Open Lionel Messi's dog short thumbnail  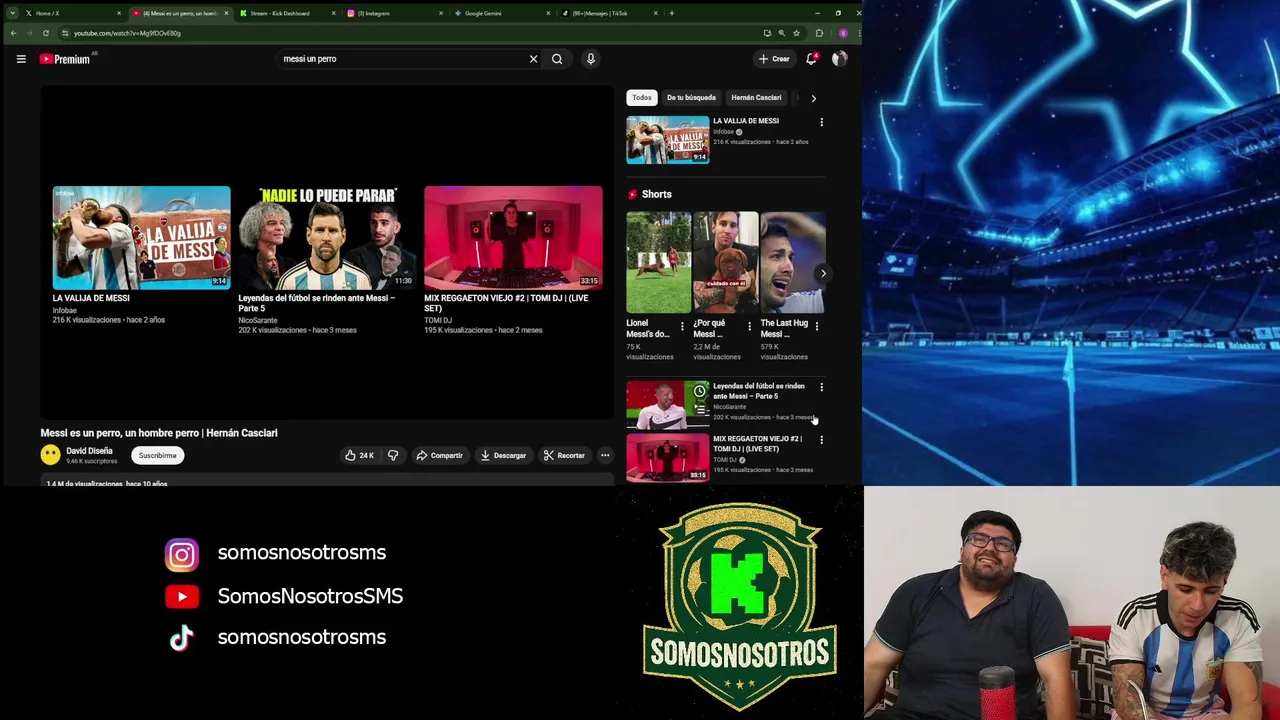click(x=658, y=263)
